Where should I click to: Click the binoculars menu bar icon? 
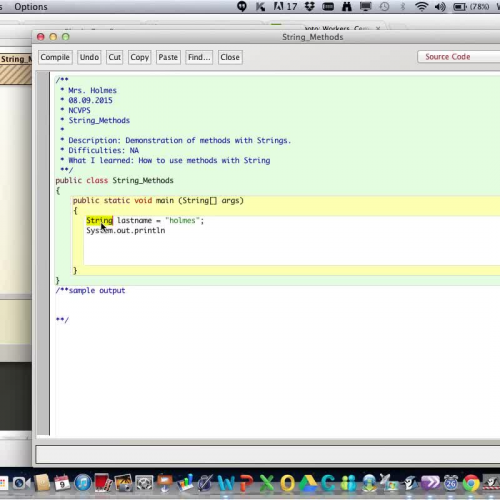click(x=347, y=7)
